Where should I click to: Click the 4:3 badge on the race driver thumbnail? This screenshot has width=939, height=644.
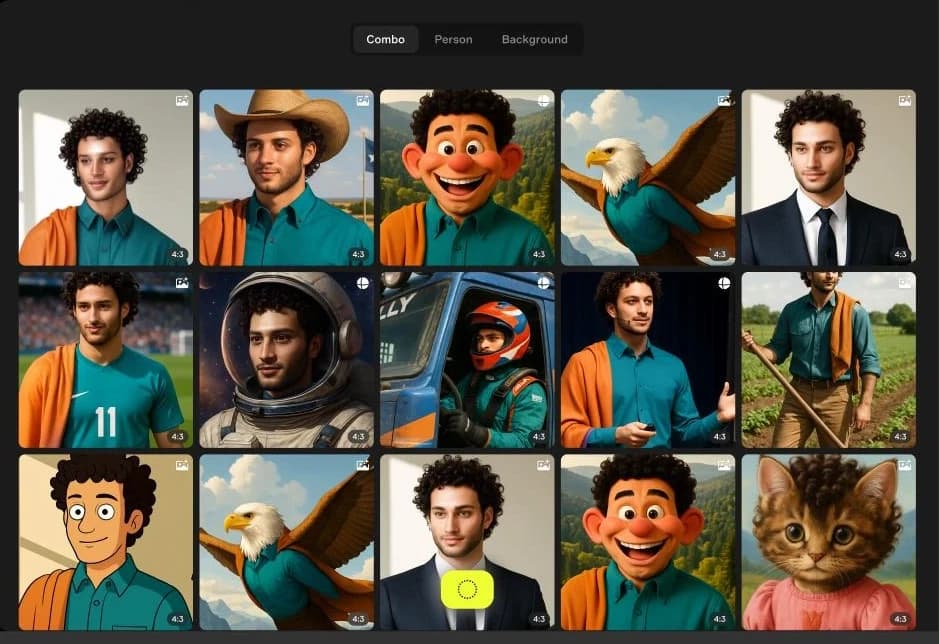539,437
